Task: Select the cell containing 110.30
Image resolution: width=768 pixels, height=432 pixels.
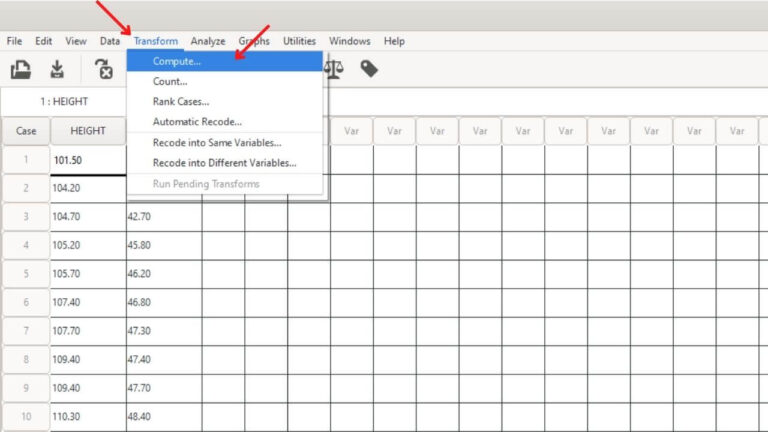Action: click(x=88, y=416)
